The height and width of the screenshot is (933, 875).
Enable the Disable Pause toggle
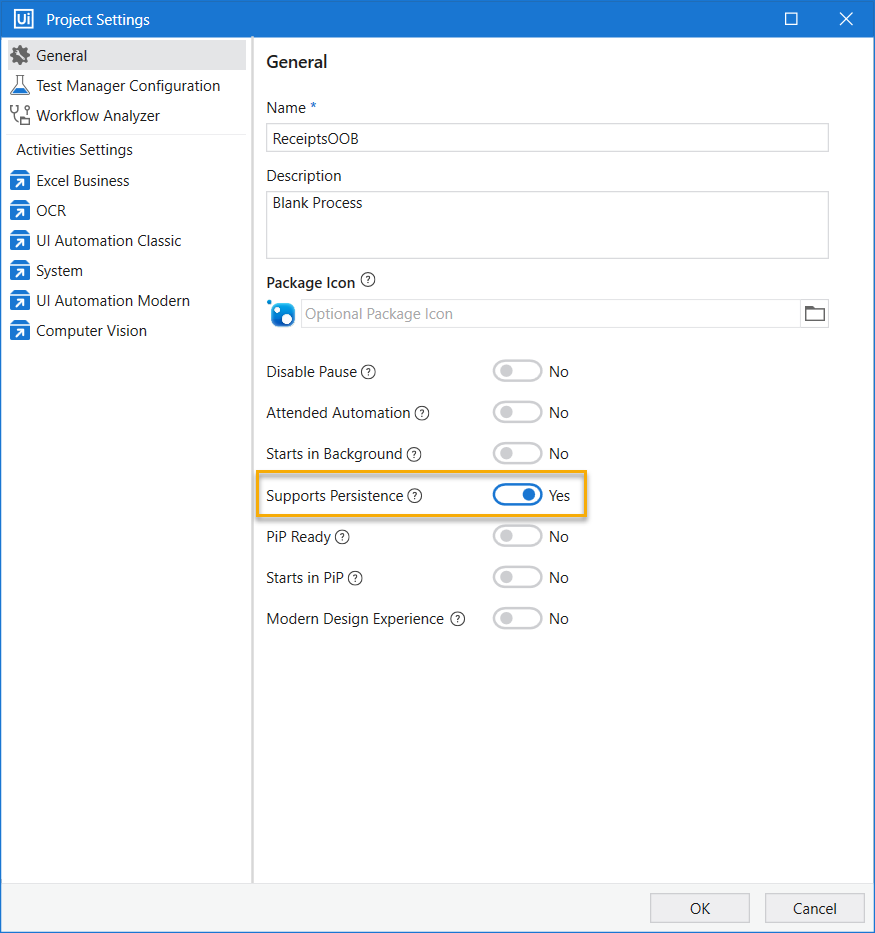(517, 372)
